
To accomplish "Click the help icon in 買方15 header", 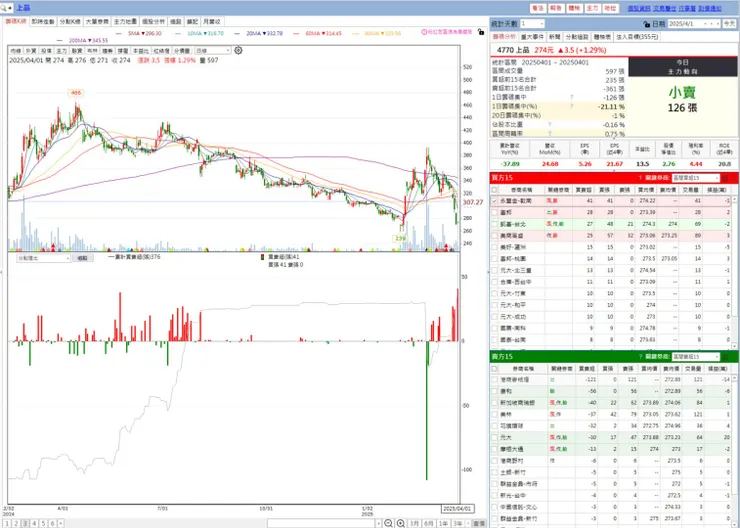I will 640,178.
